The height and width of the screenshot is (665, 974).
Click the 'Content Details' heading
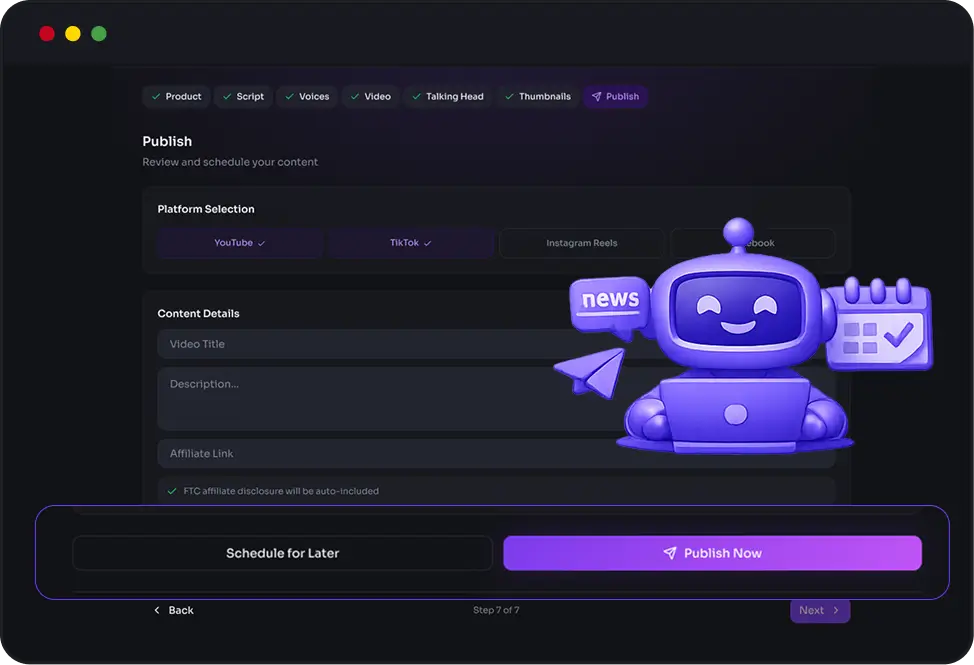(x=198, y=314)
